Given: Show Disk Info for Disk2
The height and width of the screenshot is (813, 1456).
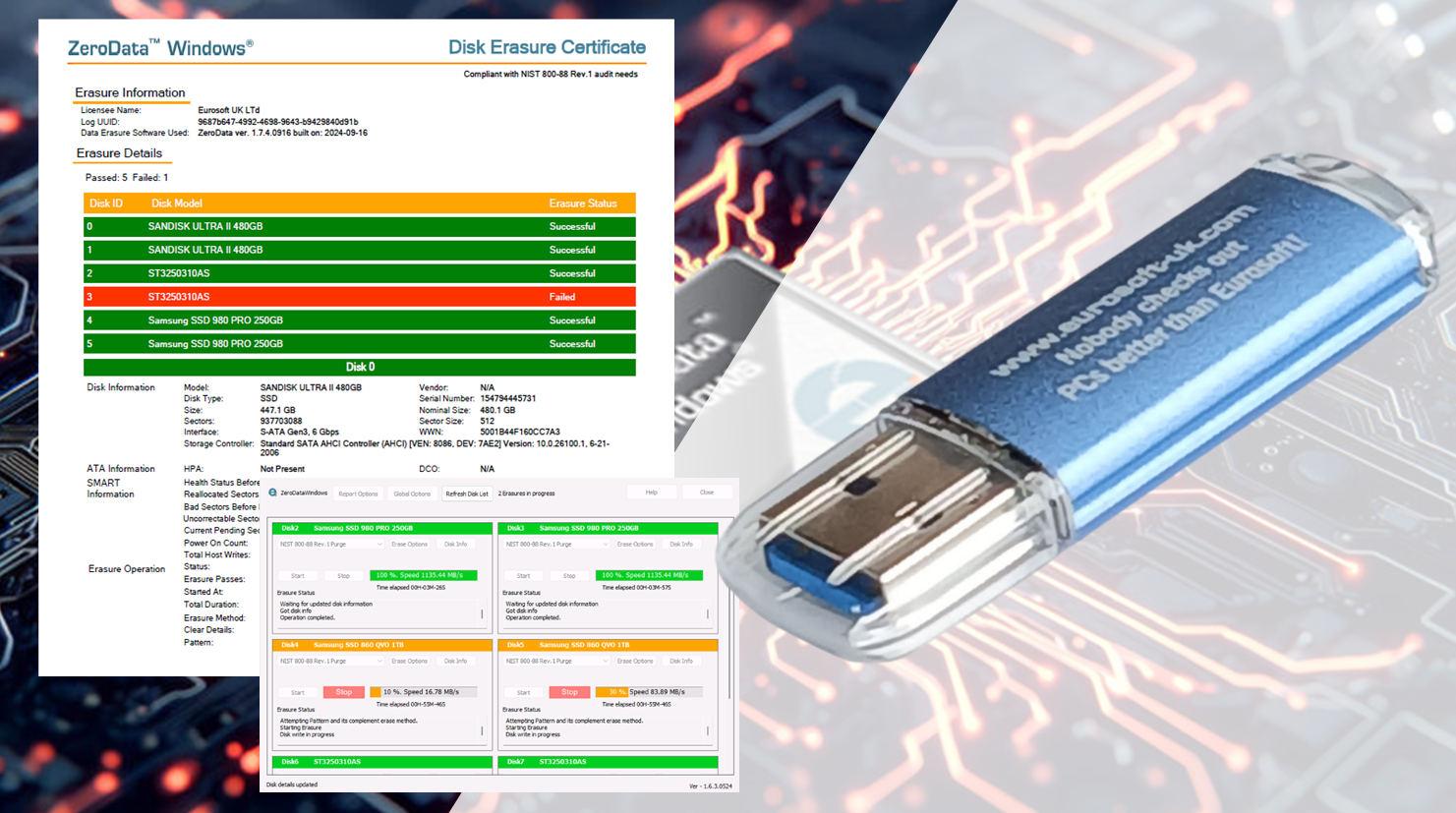Looking at the screenshot, I should click(x=455, y=544).
